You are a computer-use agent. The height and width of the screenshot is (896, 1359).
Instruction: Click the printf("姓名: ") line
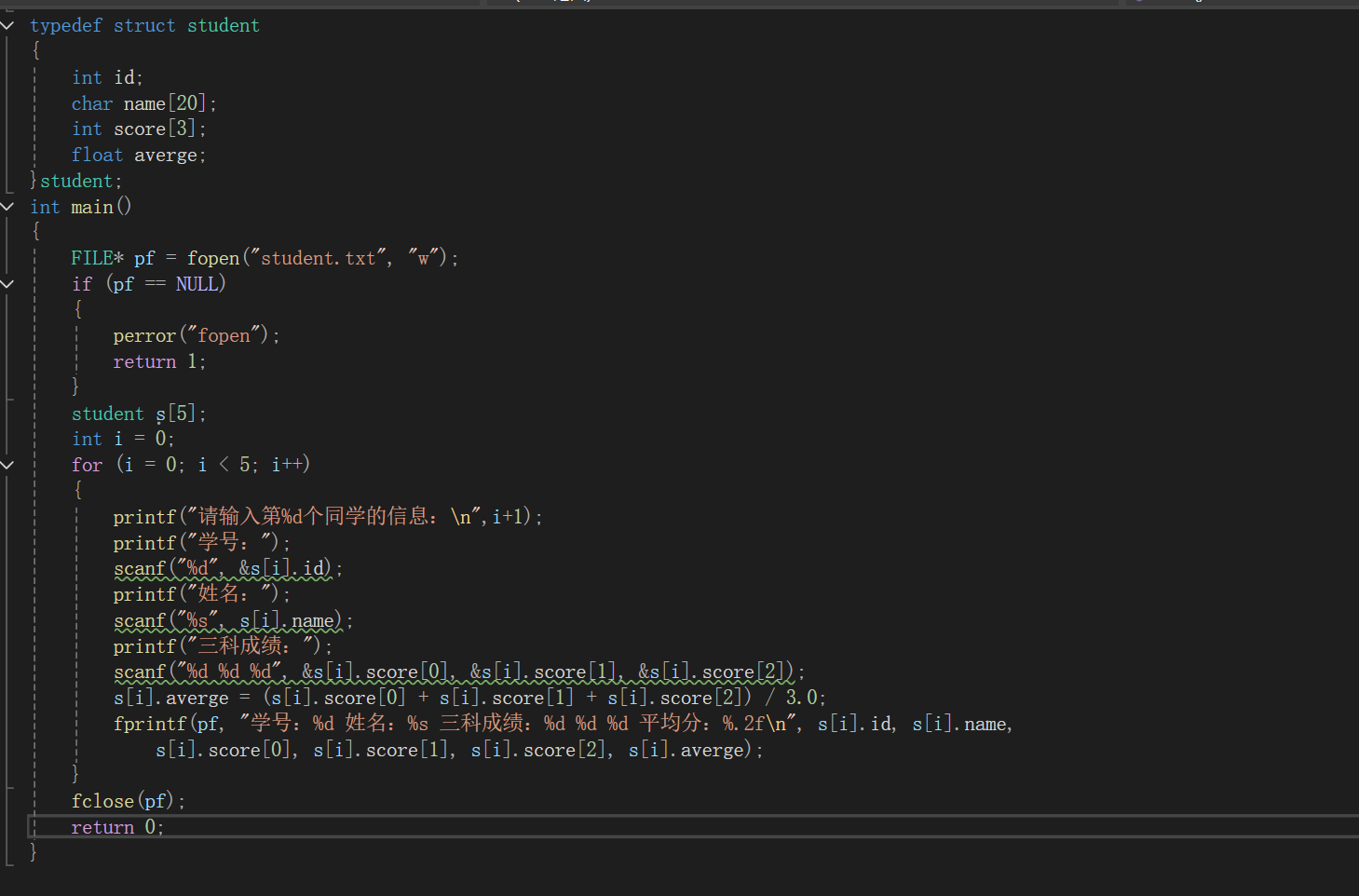(202, 594)
